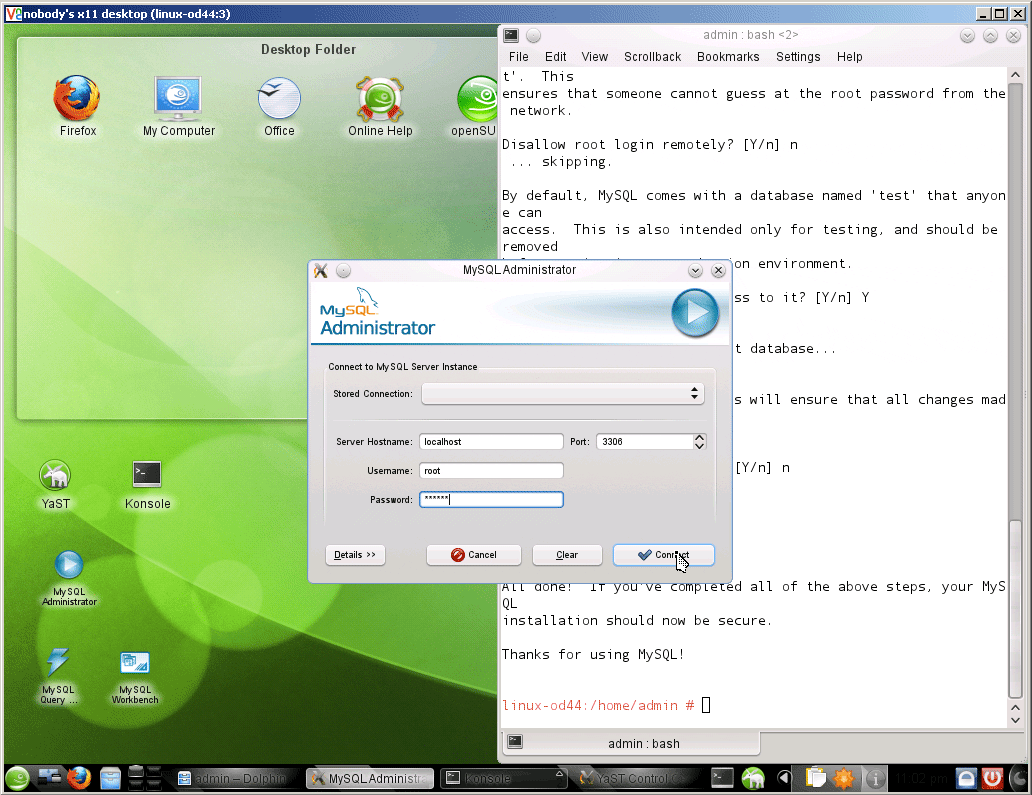Click the Username field
The height and width of the screenshot is (795, 1032).
click(x=491, y=471)
